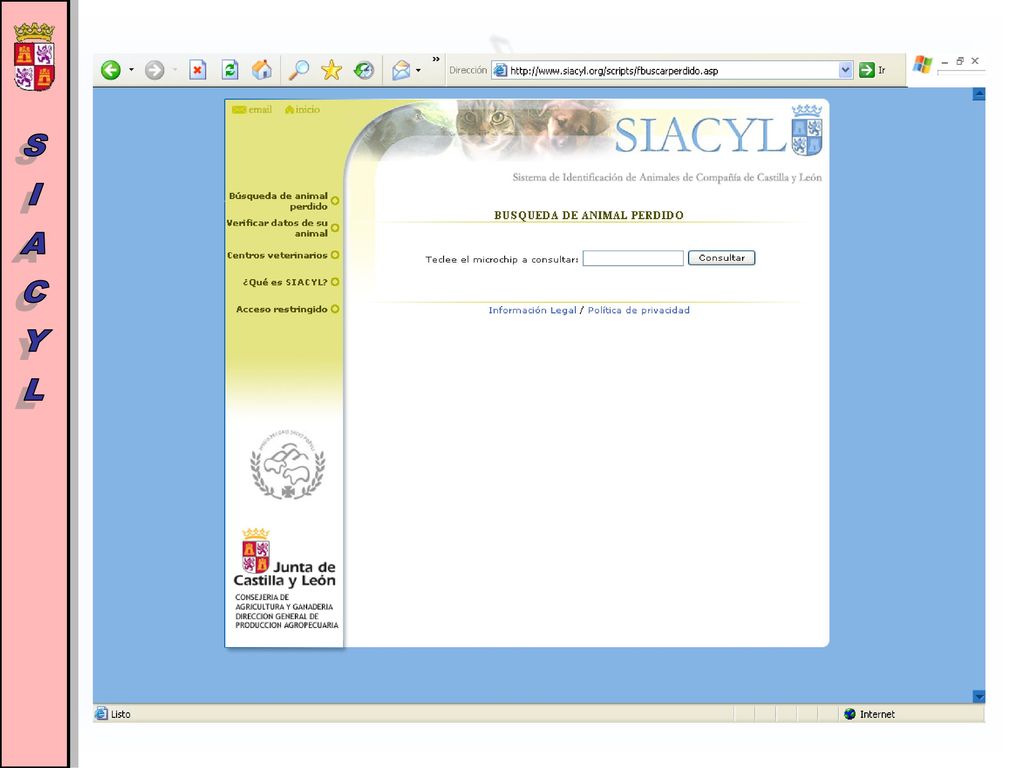
Task: Open the Información Legal link
Action: tap(532, 310)
